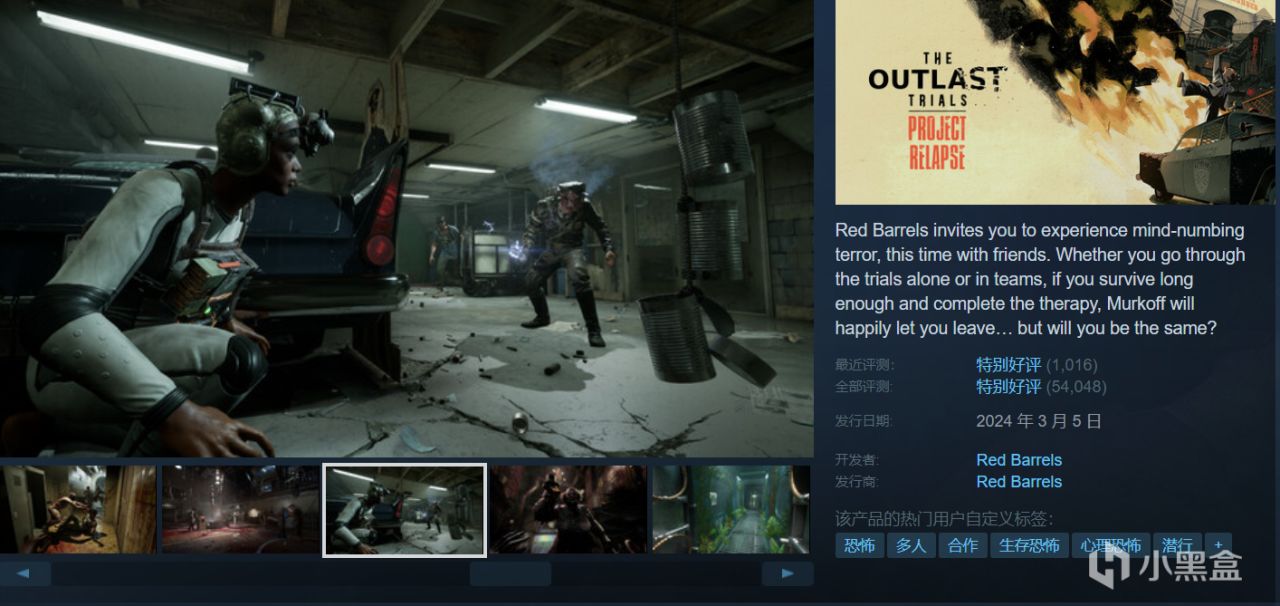Select the highlighted garage screenshot thumbnail

tap(404, 509)
